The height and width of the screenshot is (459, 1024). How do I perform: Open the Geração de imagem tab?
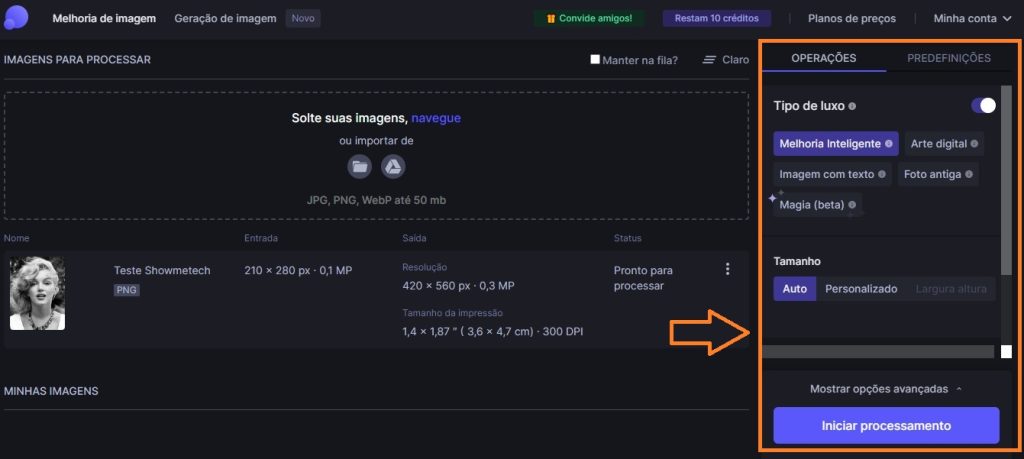[x=226, y=18]
